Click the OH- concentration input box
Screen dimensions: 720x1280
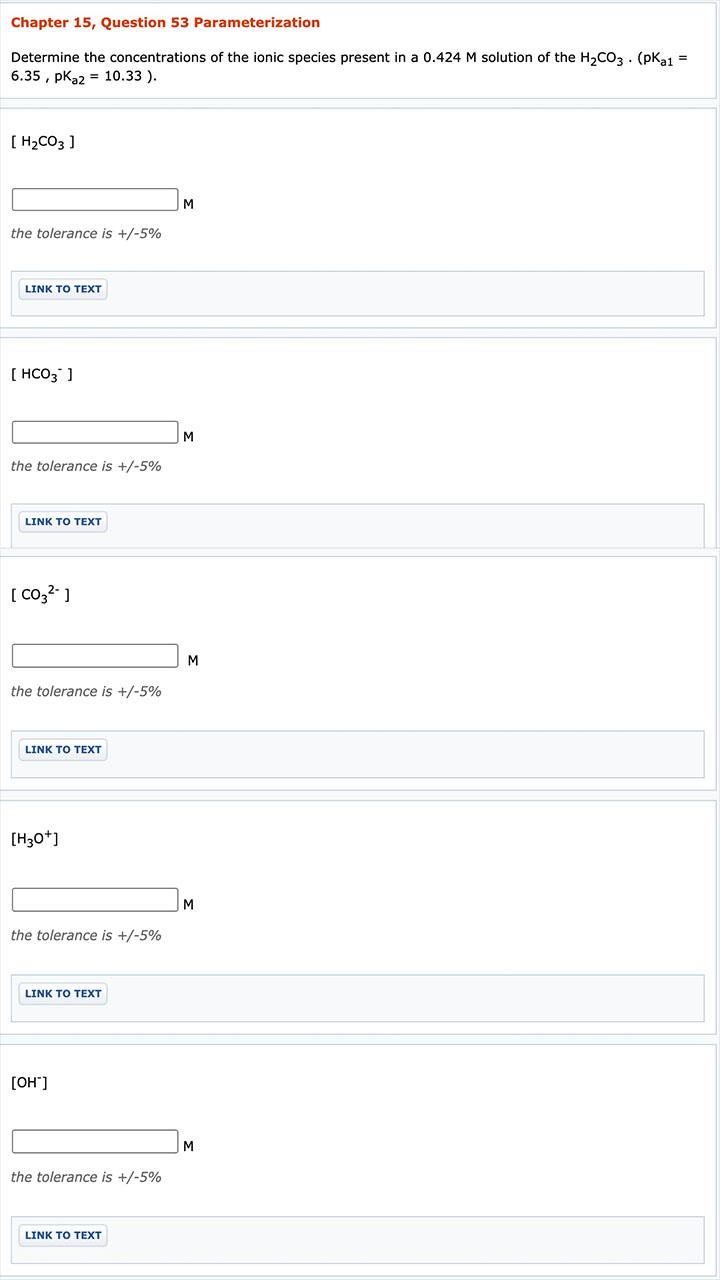click(94, 1140)
